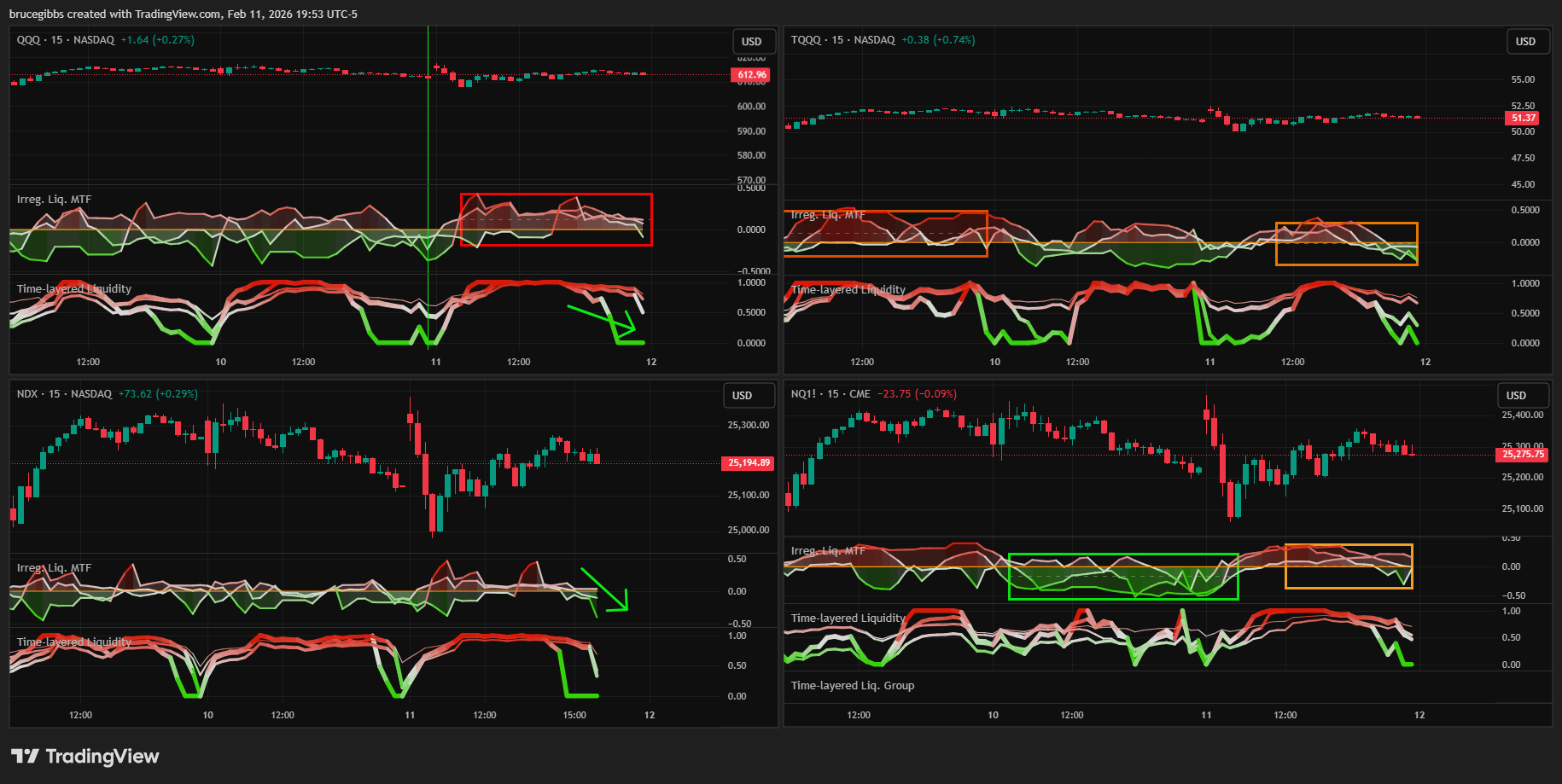Screen dimensions: 1562x784
Task: Click the NQ1! CME symbol title
Action: (x=830, y=394)
